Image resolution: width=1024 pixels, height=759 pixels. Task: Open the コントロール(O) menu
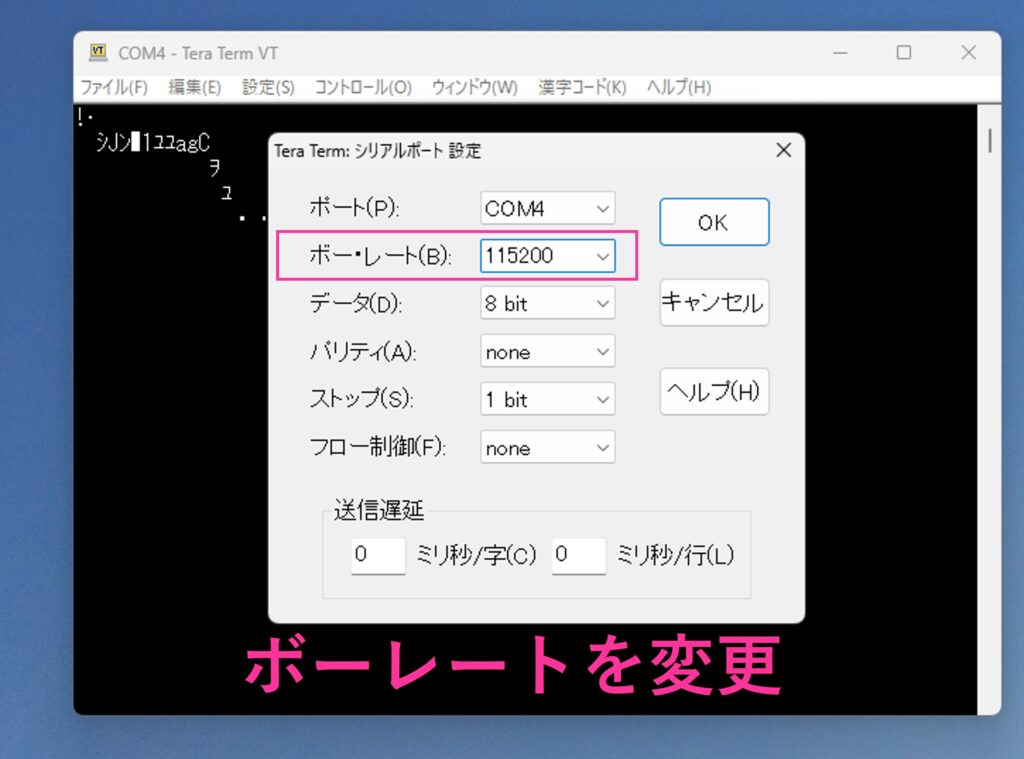tap(363, 87)
